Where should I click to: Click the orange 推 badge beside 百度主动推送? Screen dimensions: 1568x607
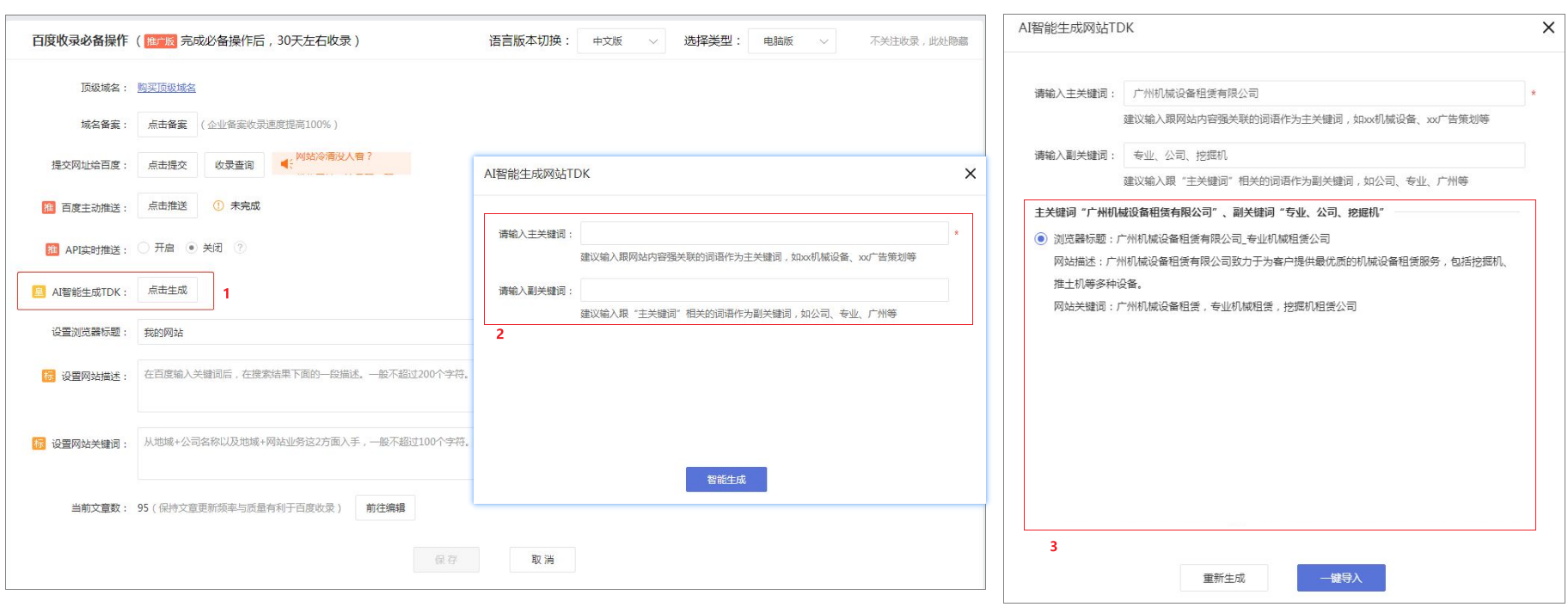pos(49,207)
